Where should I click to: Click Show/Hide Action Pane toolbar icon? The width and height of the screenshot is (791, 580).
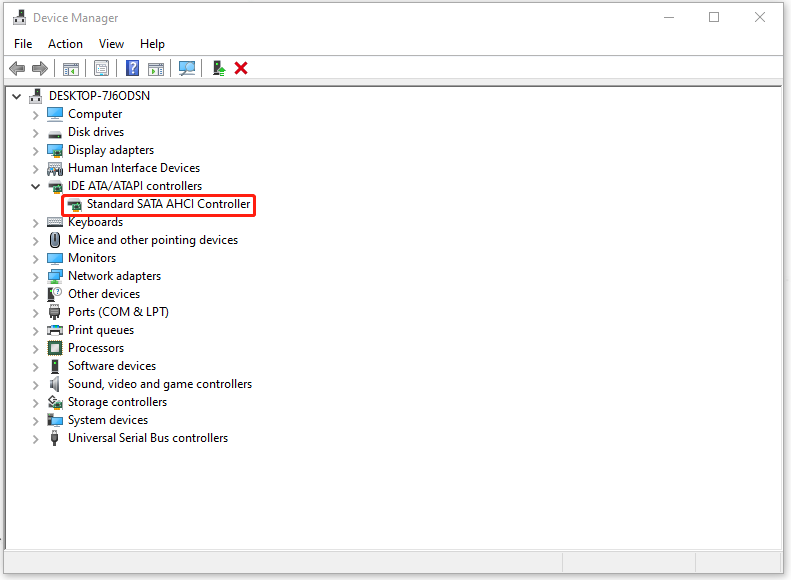click(x=156, y=69)
